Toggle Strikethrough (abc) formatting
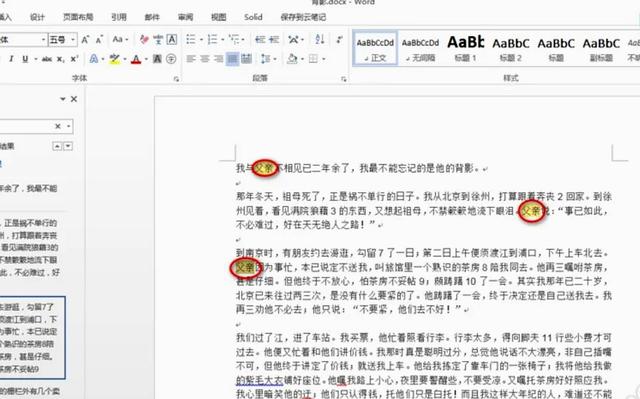 (x=47, y=59)
